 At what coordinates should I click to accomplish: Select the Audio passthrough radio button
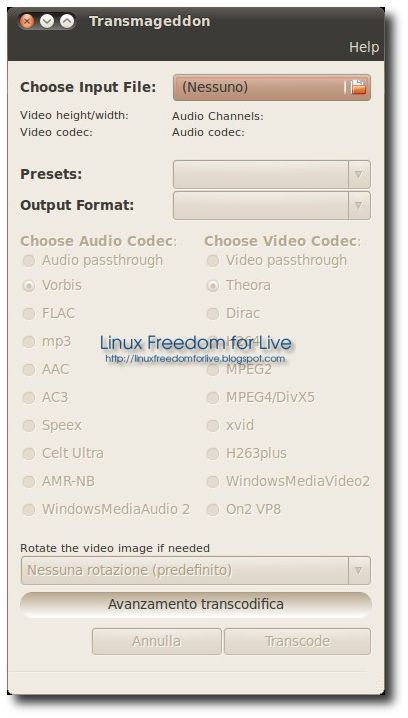pyautogui.click(x=29, y=261)
